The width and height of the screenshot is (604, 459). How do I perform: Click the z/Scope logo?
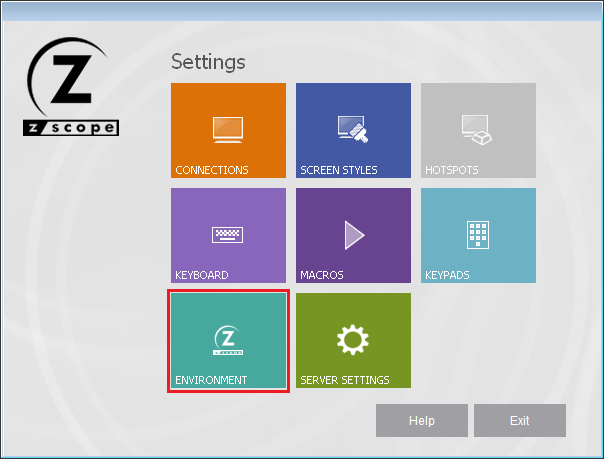pyautogui.click(x=71, y=87)
